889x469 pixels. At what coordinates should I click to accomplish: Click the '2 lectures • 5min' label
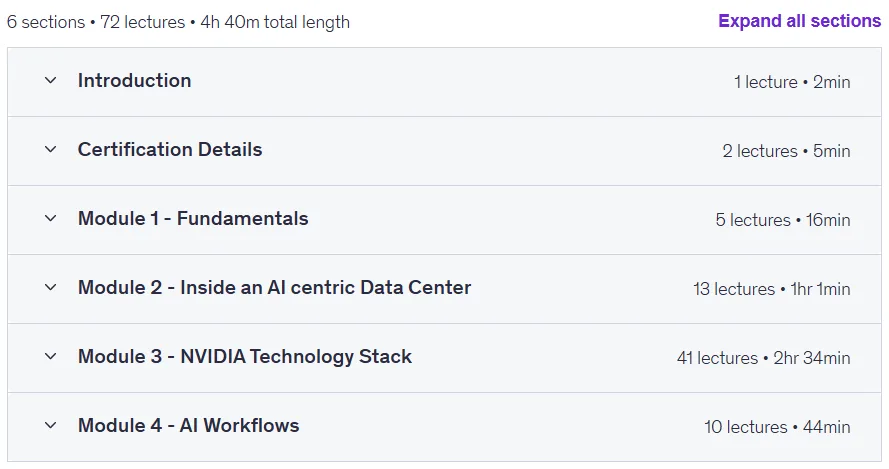[786, 151]
